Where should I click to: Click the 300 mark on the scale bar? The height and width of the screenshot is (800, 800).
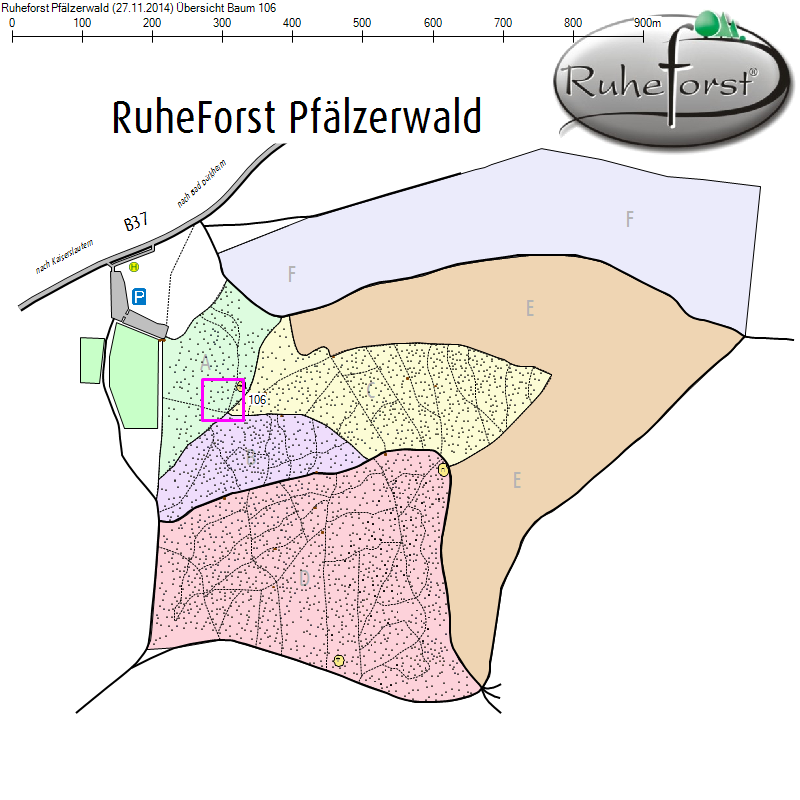[222, 23]
